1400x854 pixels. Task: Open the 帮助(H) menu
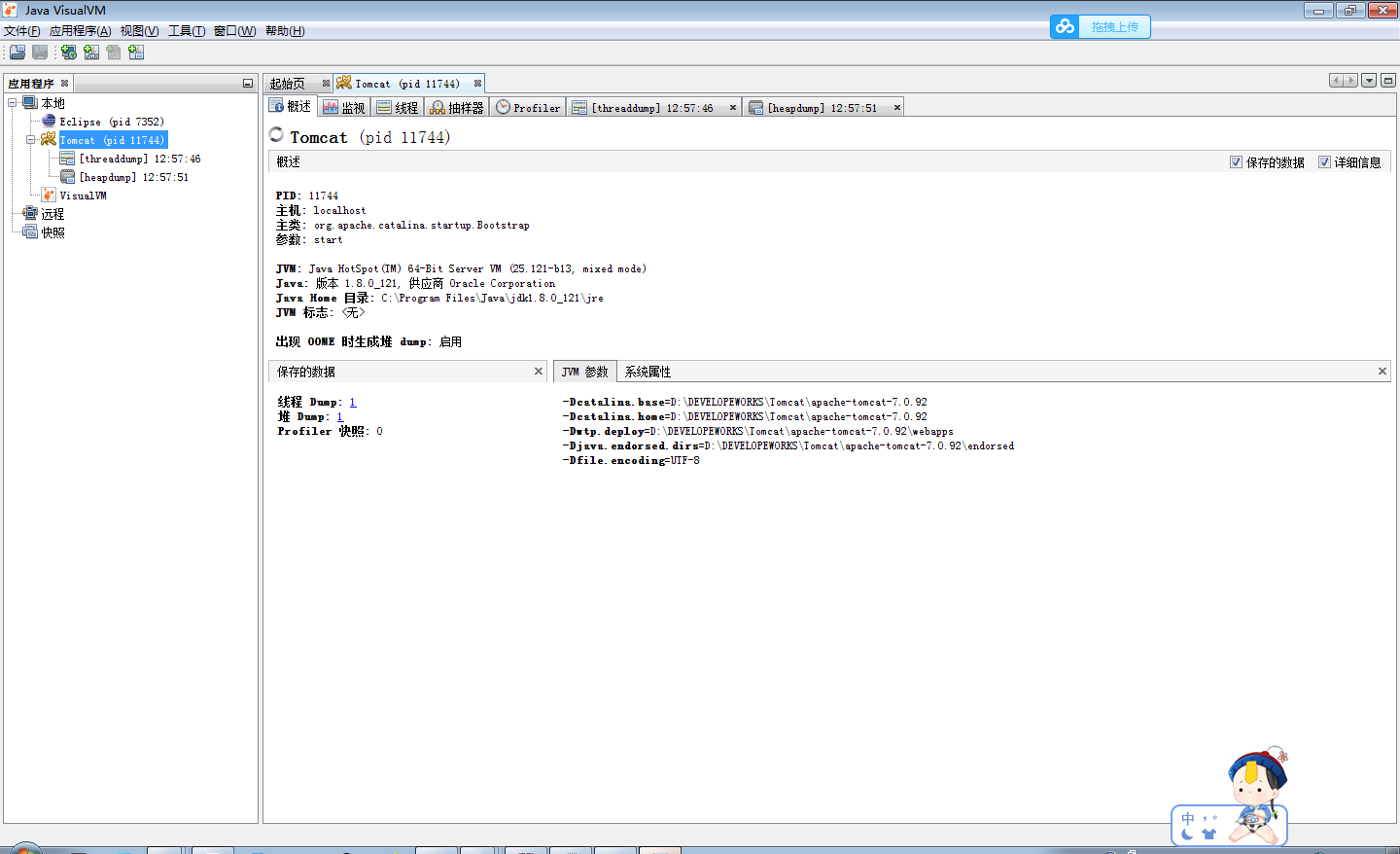(x=285, y=31)
